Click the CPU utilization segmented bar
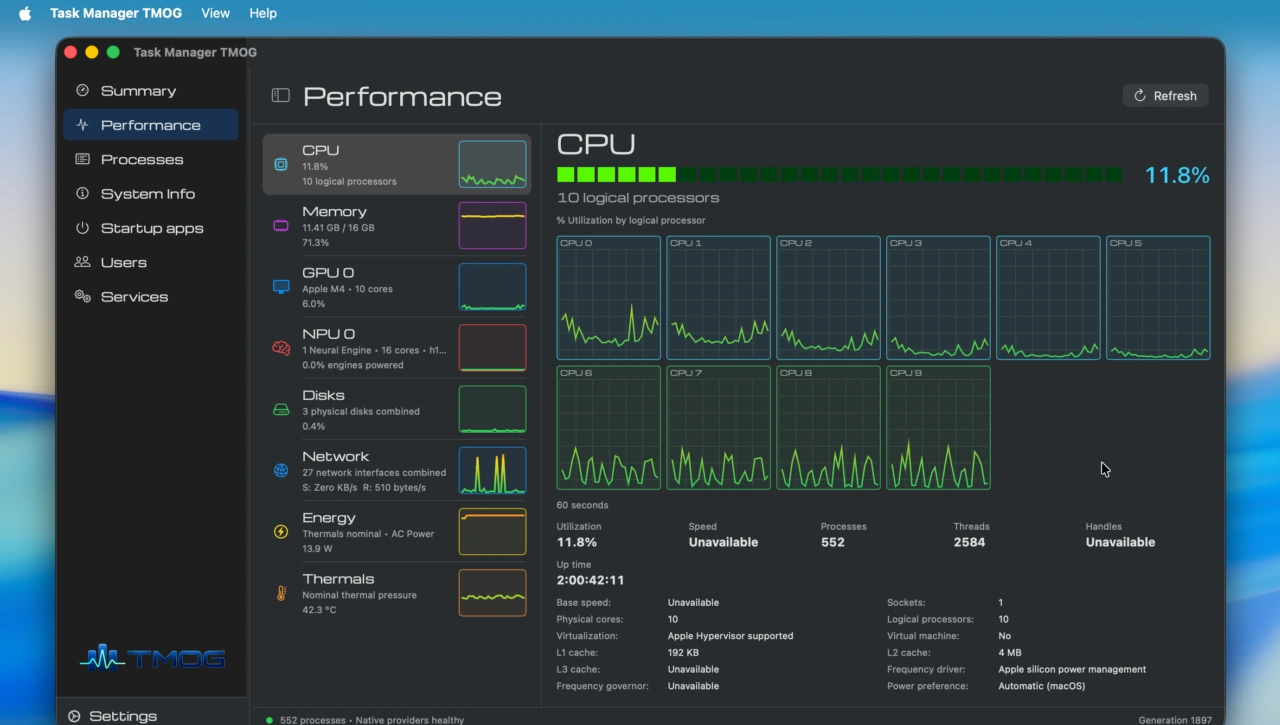Screen dimensions: 1280x725 839,174
